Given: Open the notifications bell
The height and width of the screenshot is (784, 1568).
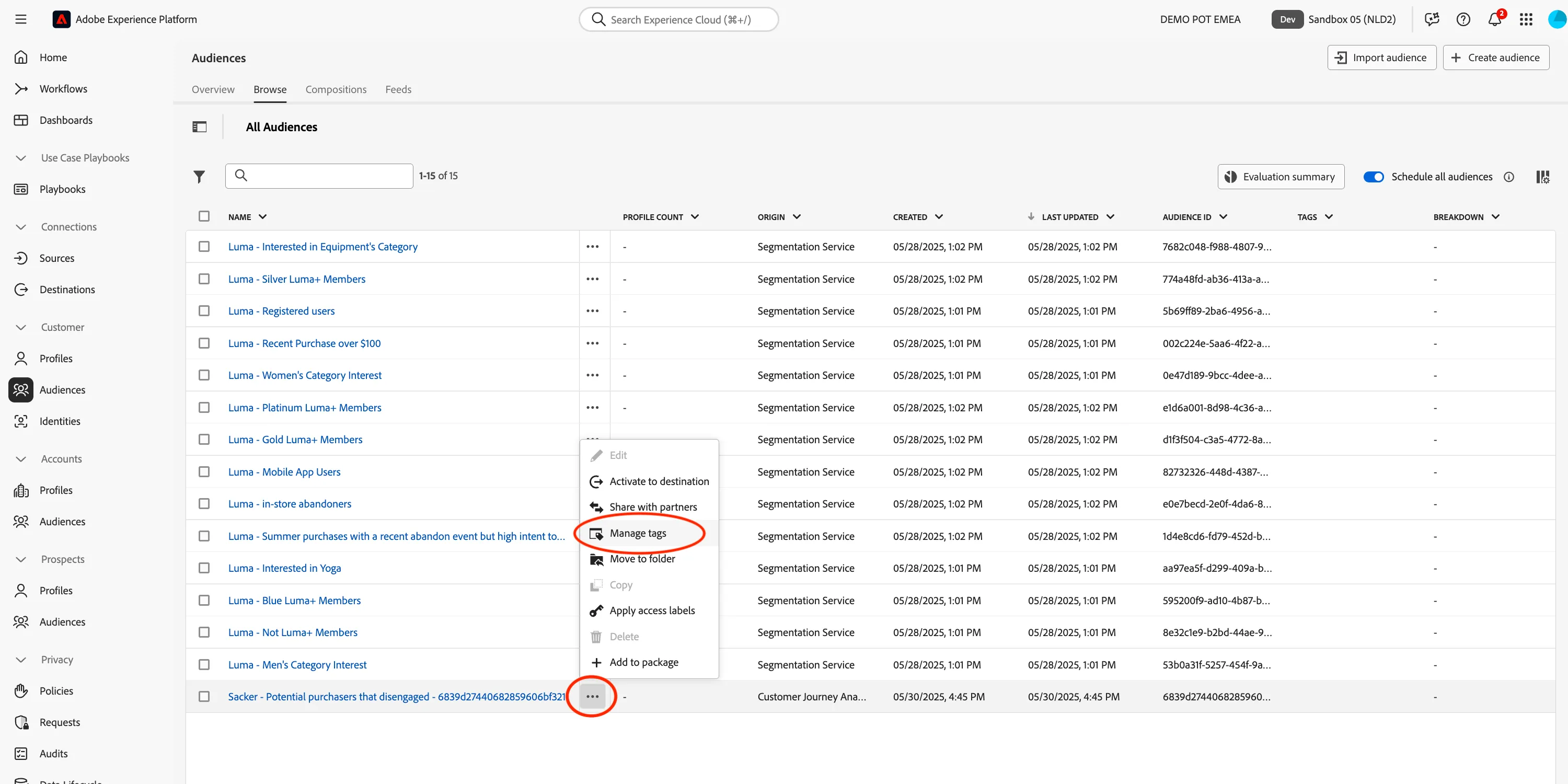Looking at the screenshot, I should pyautogui.click(x=1494, y=19).
